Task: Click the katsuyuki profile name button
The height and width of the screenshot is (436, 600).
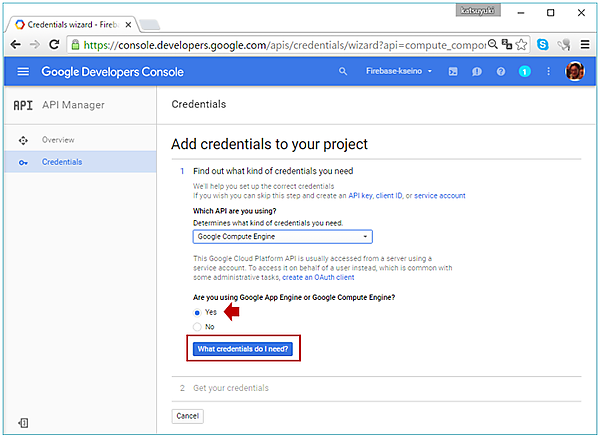Action: [478, 11]
